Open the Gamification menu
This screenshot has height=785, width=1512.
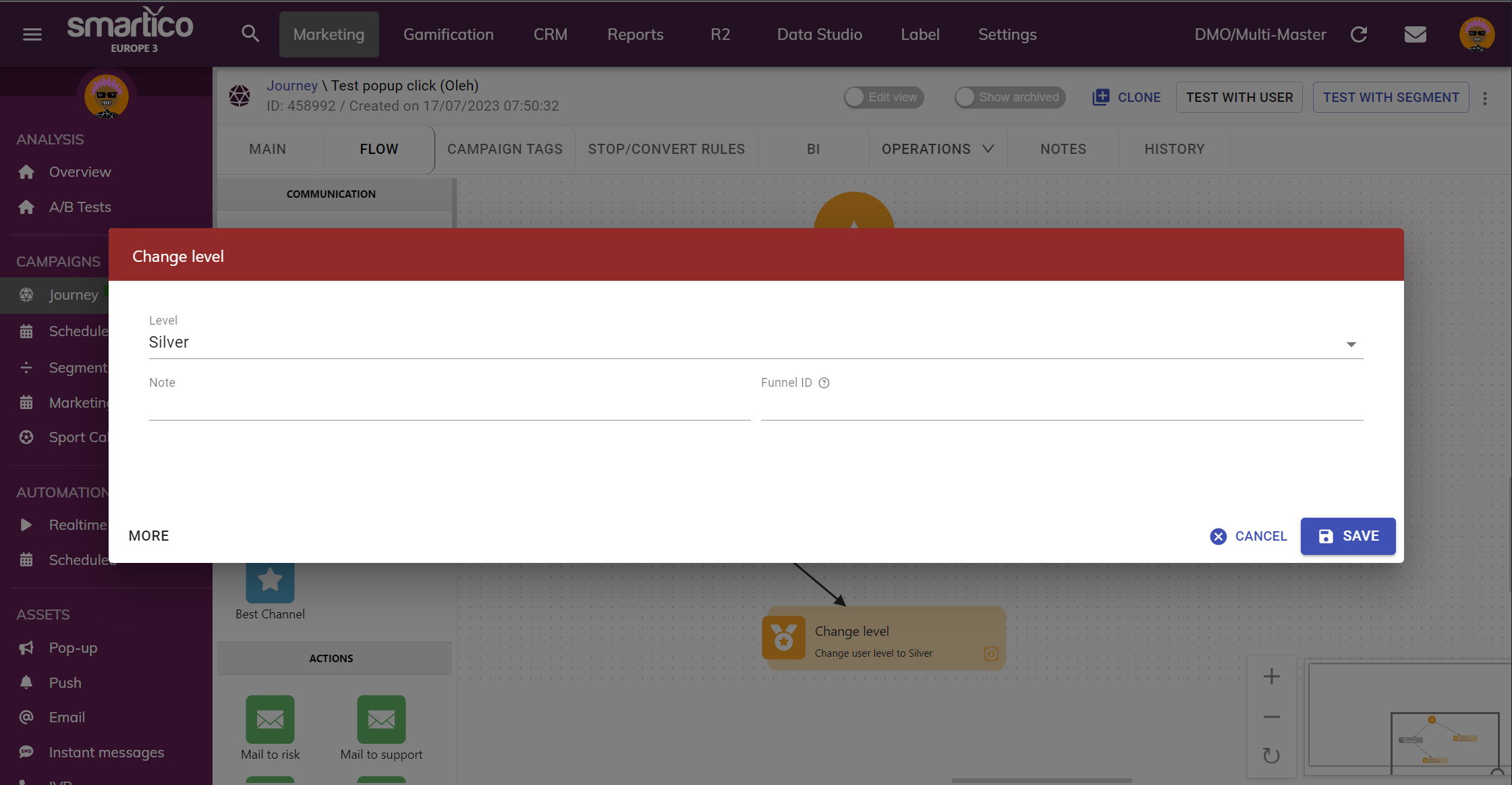pyautogui.click(x=448, y=34)
